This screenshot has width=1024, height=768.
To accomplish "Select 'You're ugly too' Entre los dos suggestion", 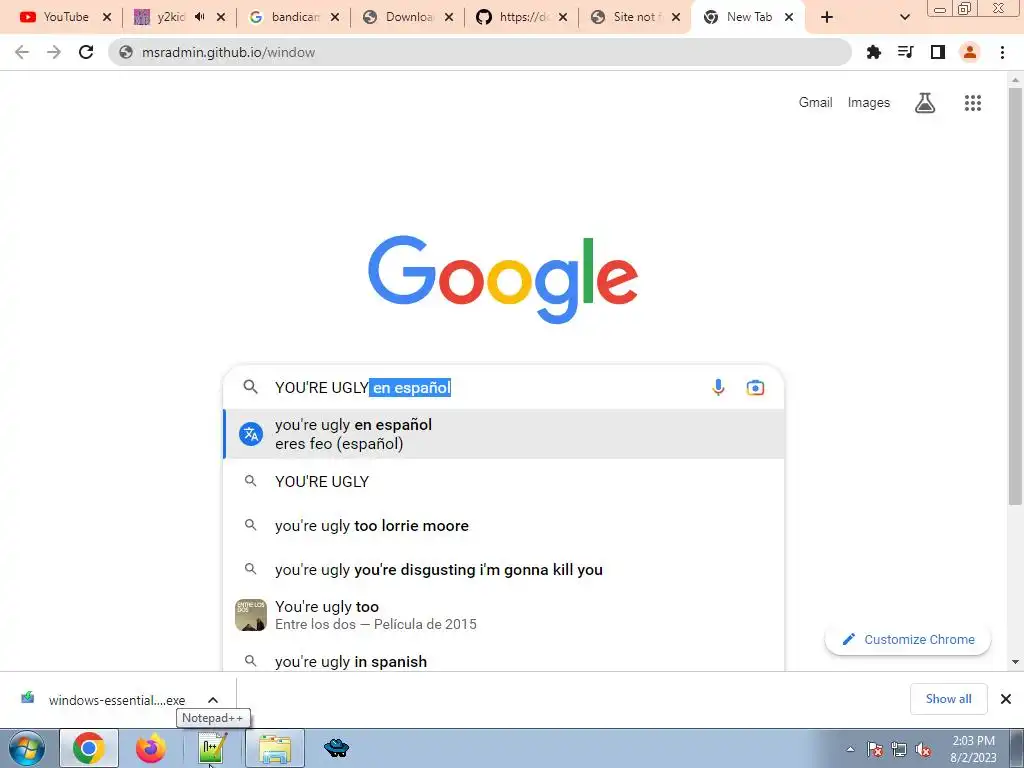I will (x=504, y=615).
